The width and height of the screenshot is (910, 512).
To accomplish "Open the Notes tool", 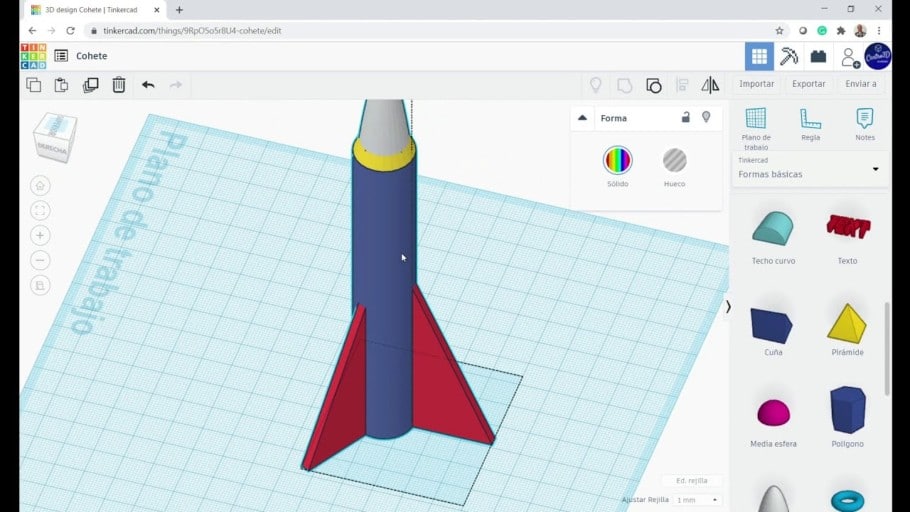I will click(x=865, y=124).
